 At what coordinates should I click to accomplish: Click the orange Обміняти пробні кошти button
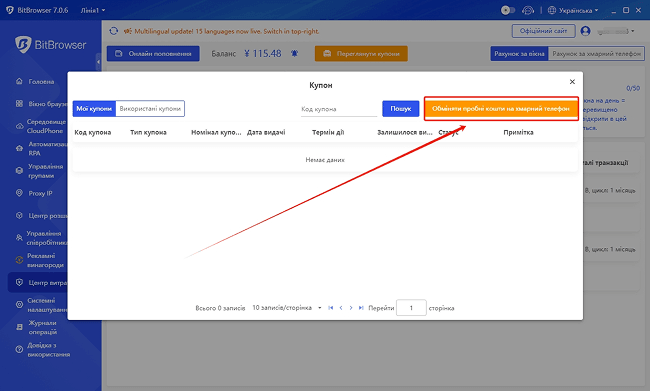pyautogui.click(x=501, y=109)
